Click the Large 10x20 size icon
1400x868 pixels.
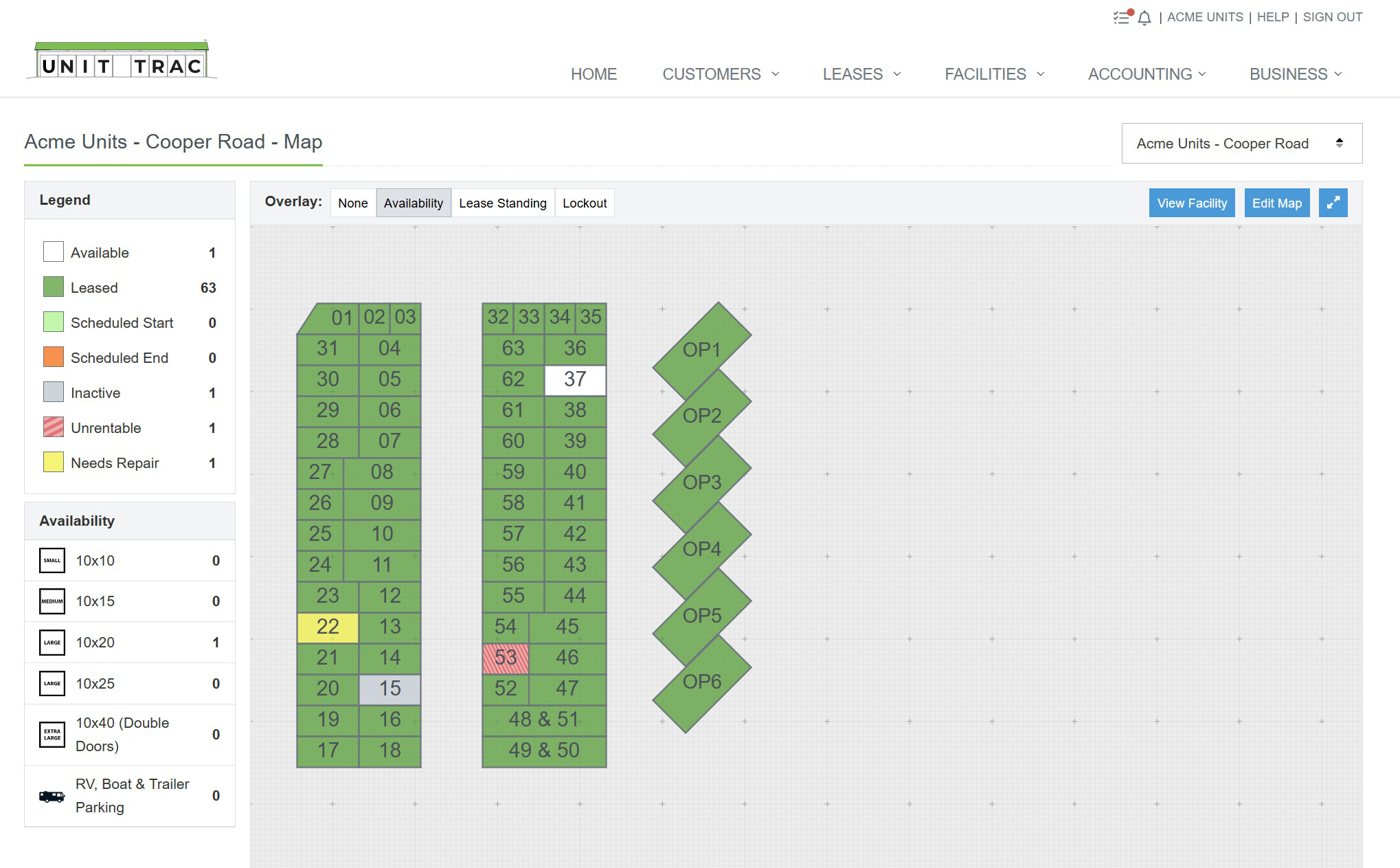point(52,642)
